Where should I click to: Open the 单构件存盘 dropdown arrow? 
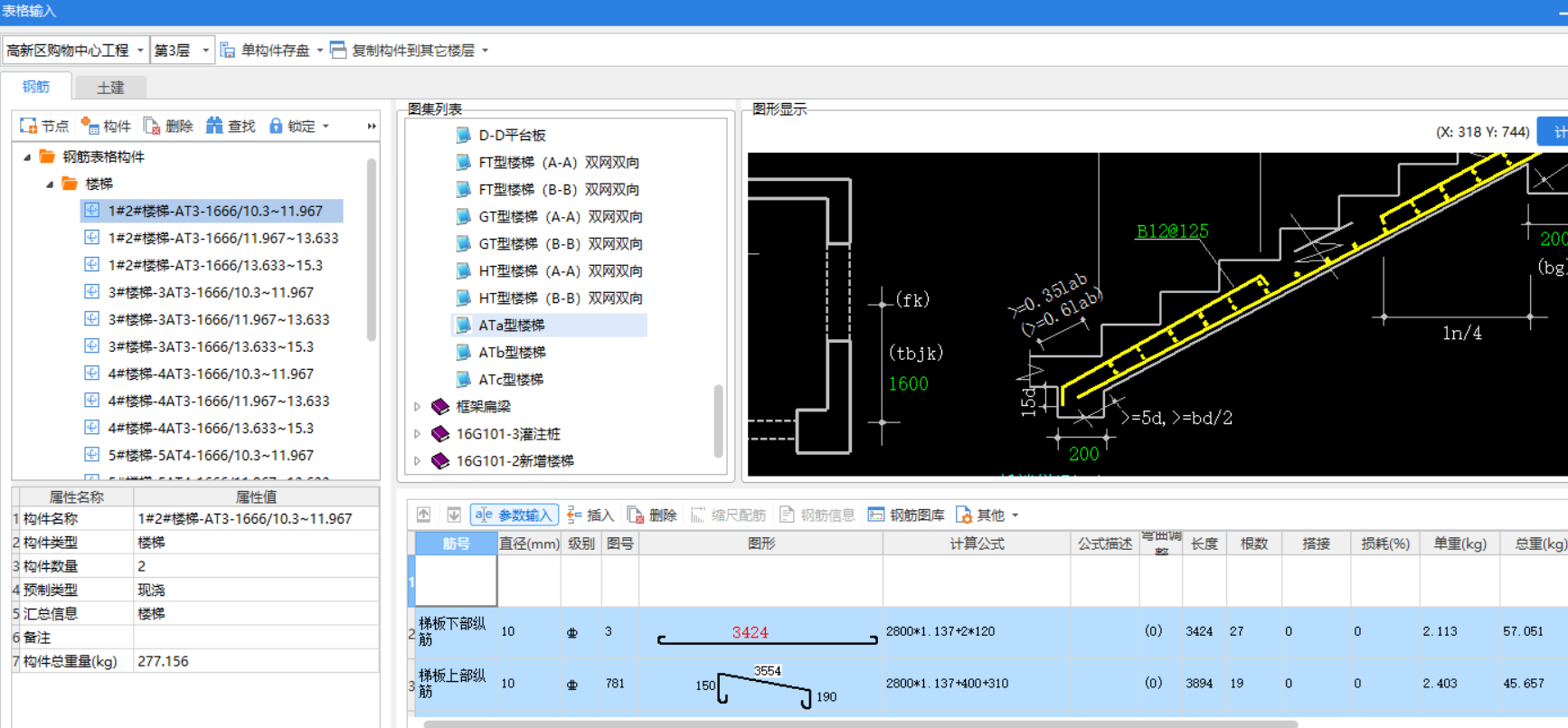coord(320,50)
